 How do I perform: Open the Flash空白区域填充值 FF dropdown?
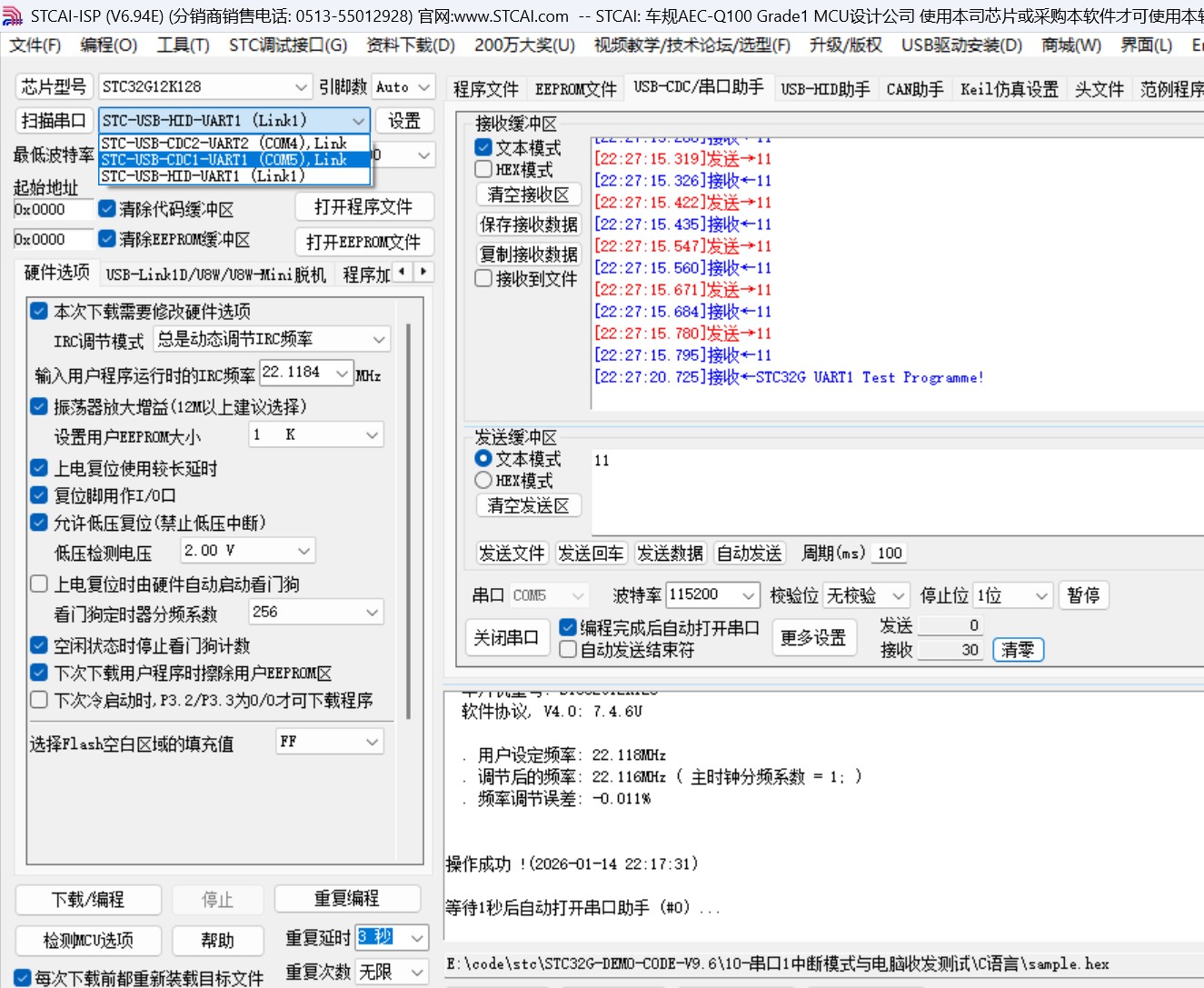(x=373, y=741)
